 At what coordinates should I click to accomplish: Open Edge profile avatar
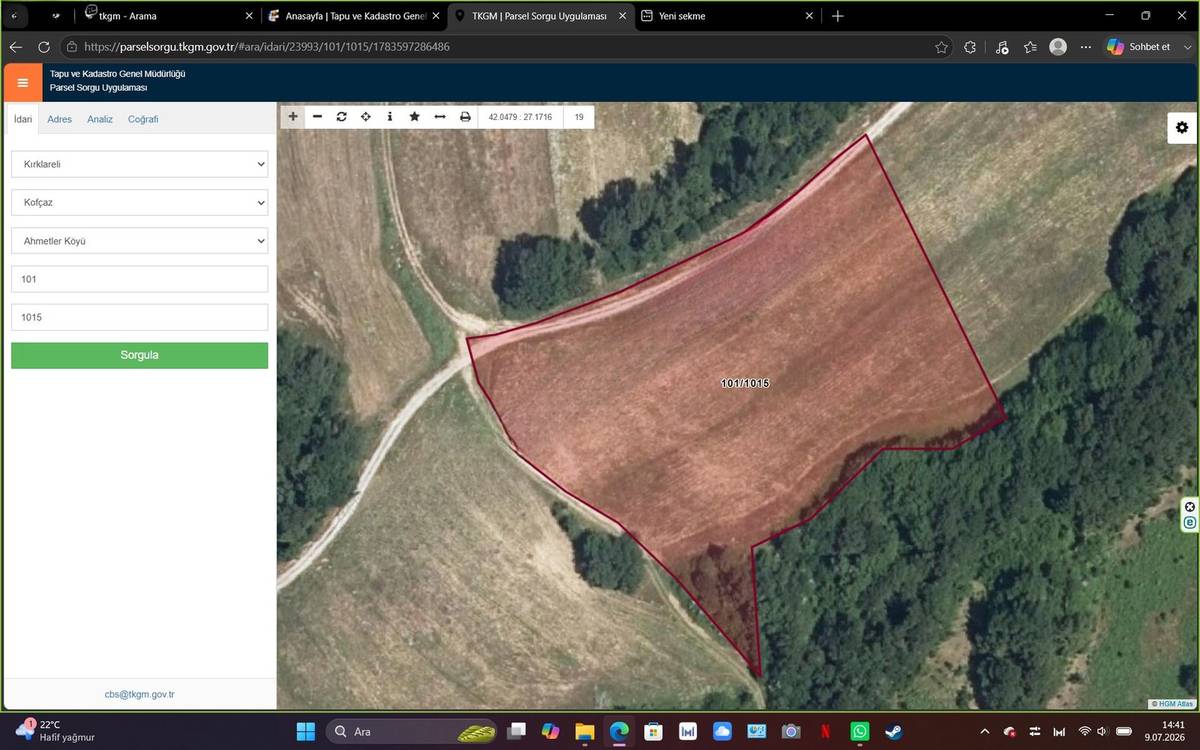pyautogui.click(x=1058, y=47)
